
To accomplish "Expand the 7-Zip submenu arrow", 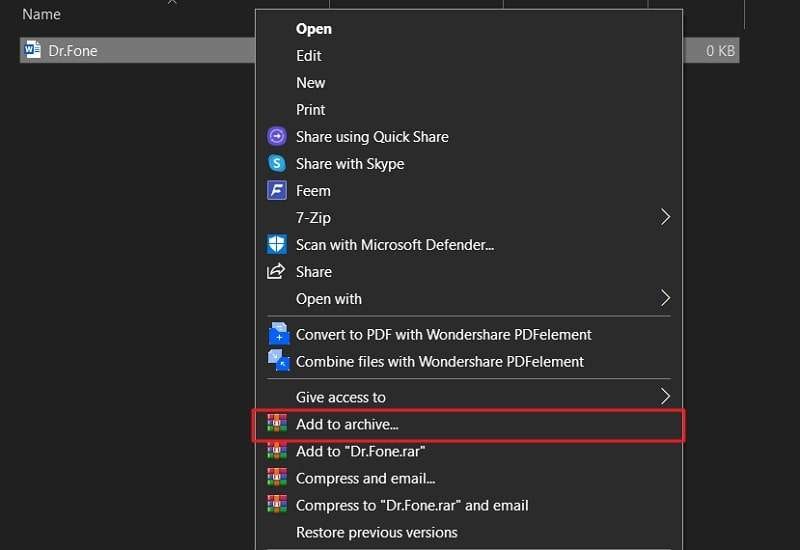I will [x=665, y=217].
